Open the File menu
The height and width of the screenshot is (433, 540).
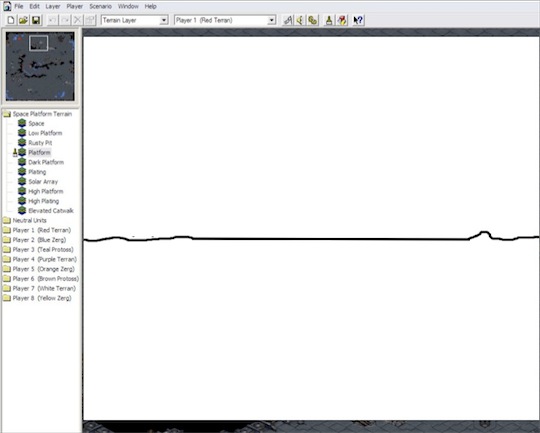click(19, 6)
